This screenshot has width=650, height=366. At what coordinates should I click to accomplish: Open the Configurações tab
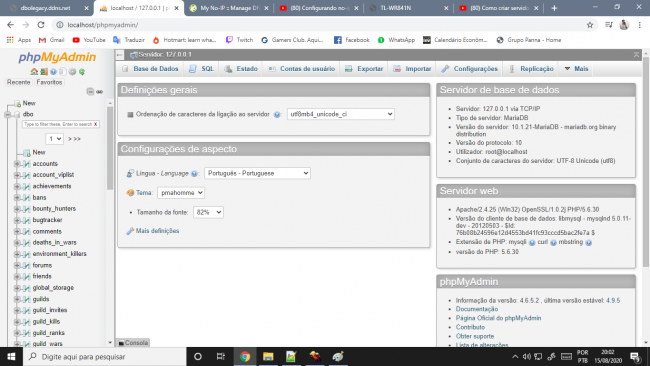click(470, 69)
